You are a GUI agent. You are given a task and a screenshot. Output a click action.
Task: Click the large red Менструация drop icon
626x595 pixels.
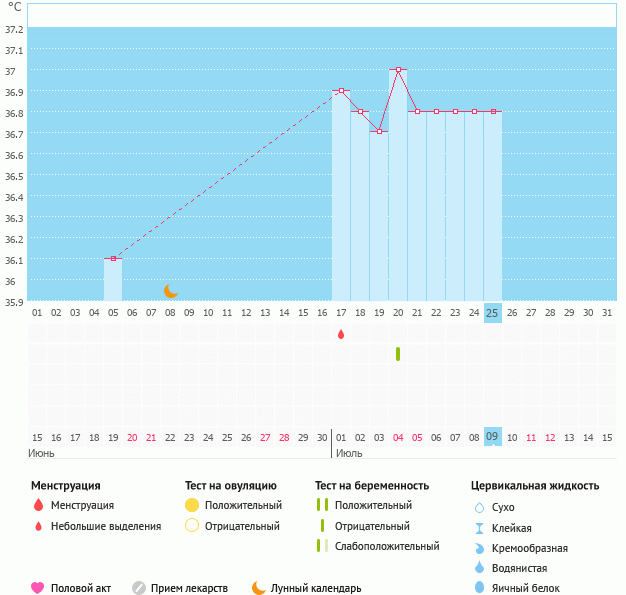tap(38, 506)
